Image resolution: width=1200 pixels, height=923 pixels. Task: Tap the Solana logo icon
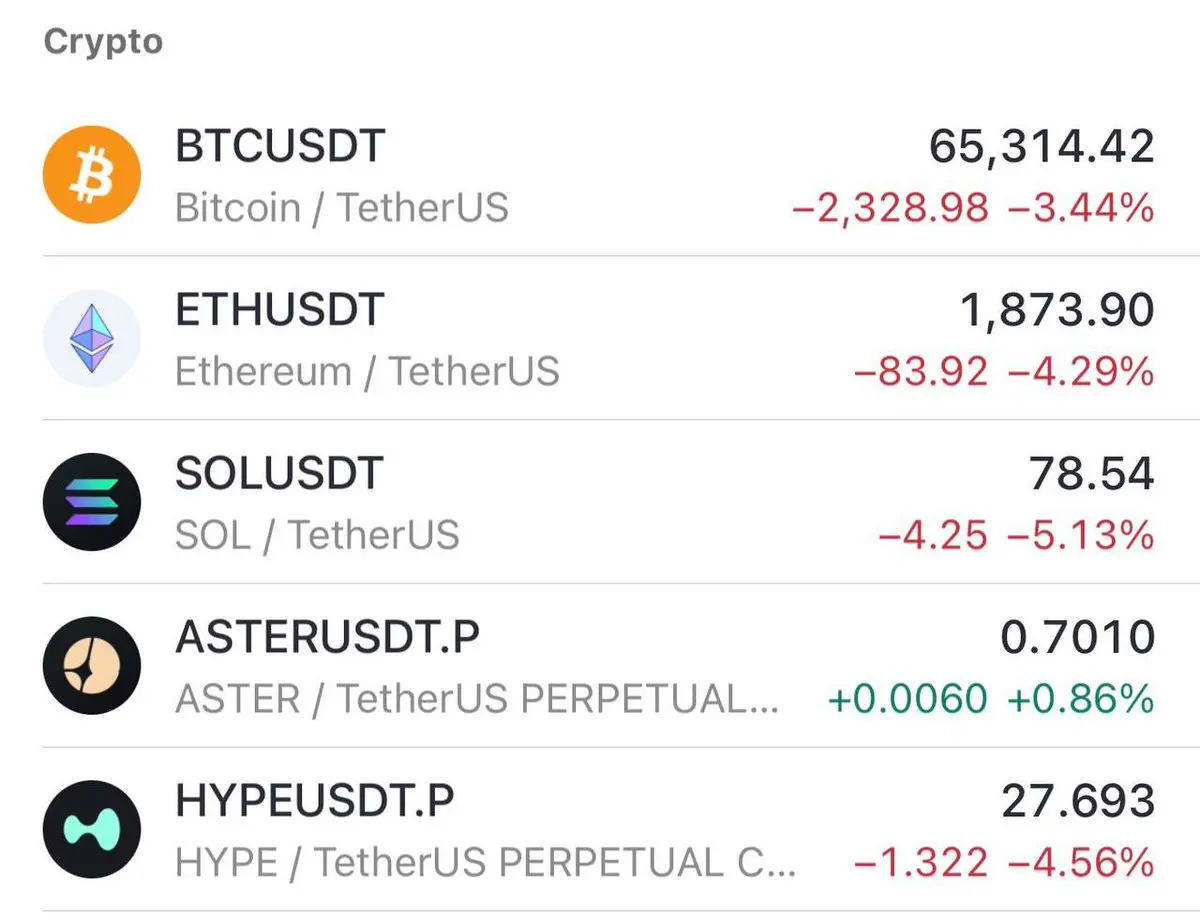click(92, 502)
